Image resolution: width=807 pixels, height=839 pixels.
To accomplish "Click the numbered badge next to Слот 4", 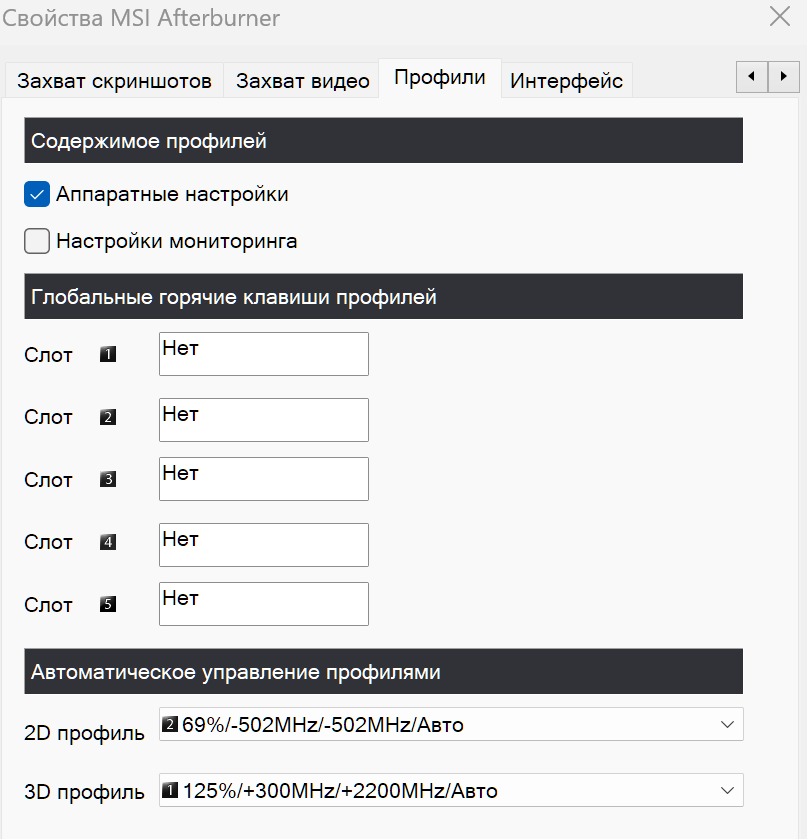I will [108, 542].
